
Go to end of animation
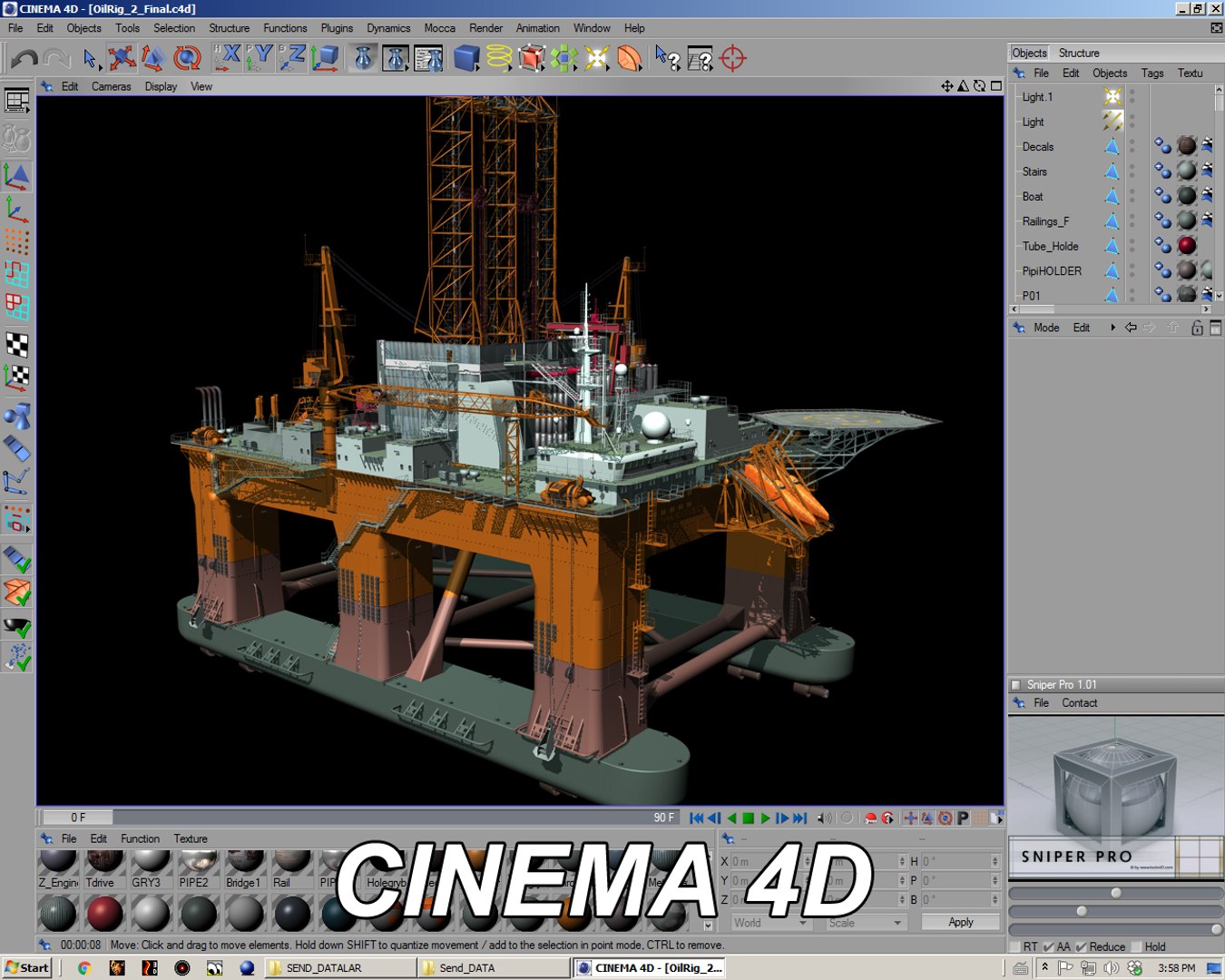[799, 818]
